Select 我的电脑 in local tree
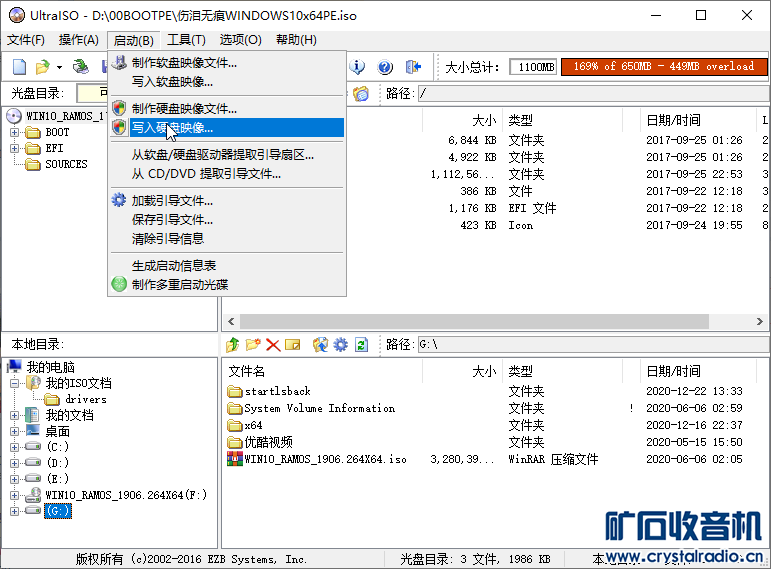The height and width of the screenshot is (569, 771). click(x=50, y=367)
